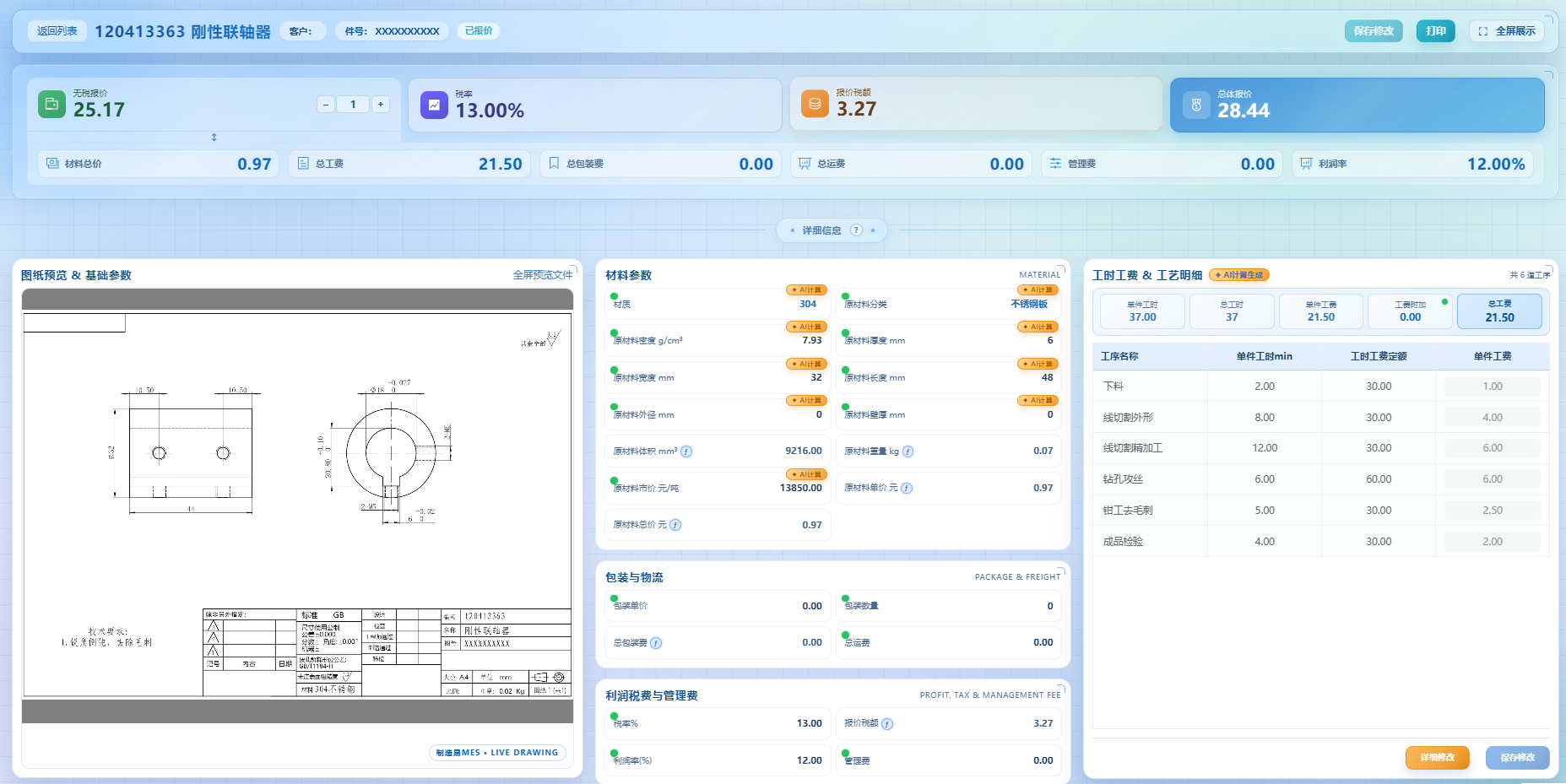Viewport: 1566px width, 784px height.
Task: Click AI计算 badge above 原材料密度 value
Action: click(806, 327)
